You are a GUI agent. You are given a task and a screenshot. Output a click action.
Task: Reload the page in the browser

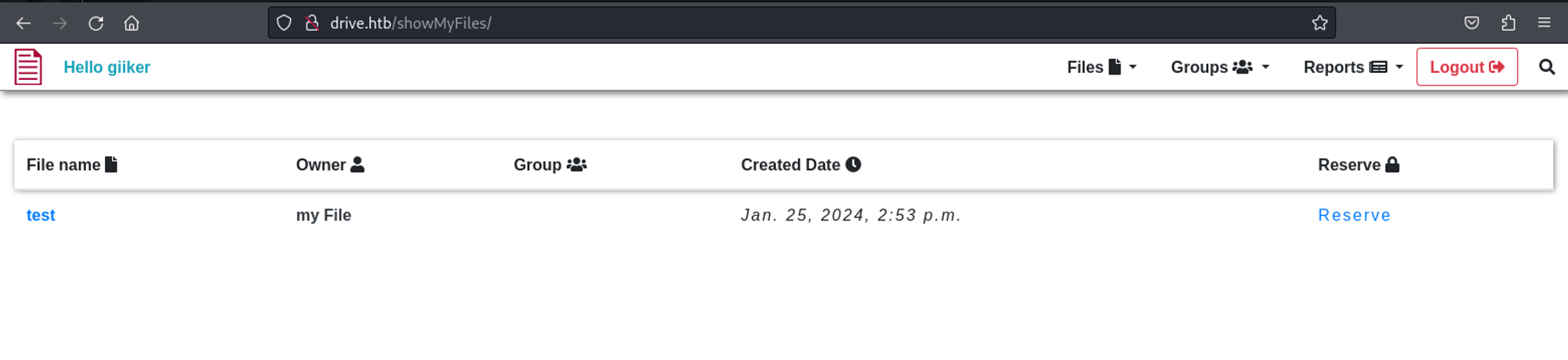(96, 23)
